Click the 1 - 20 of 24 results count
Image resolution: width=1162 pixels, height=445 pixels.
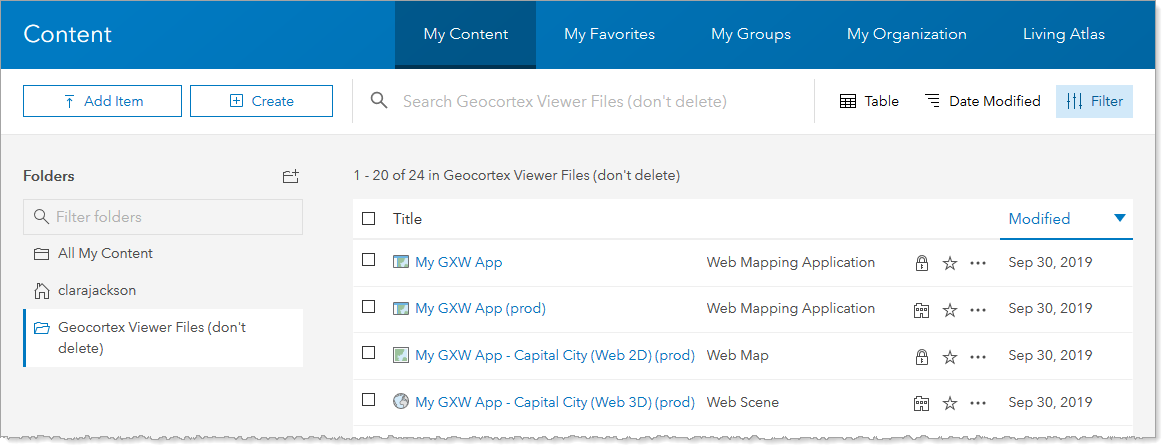(517, 177)
